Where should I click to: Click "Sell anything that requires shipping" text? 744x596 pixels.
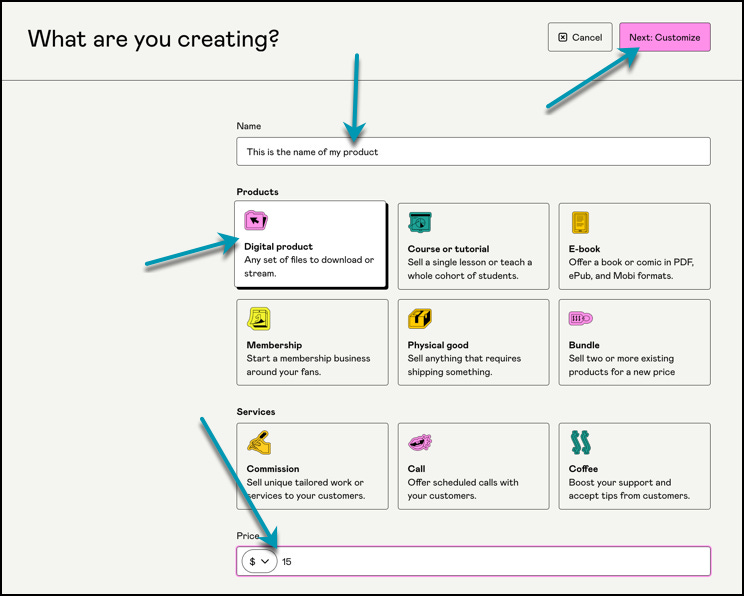[464, 365]
